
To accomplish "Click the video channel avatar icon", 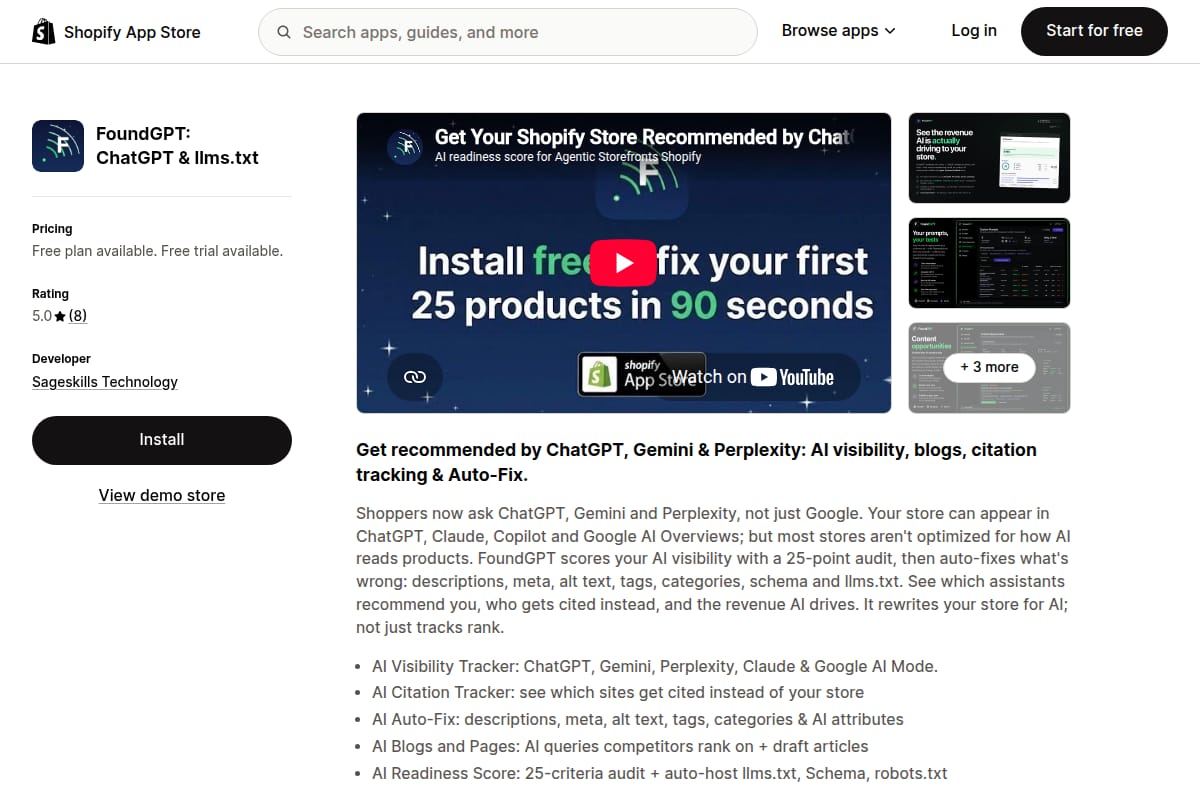I will coord(405,147).
